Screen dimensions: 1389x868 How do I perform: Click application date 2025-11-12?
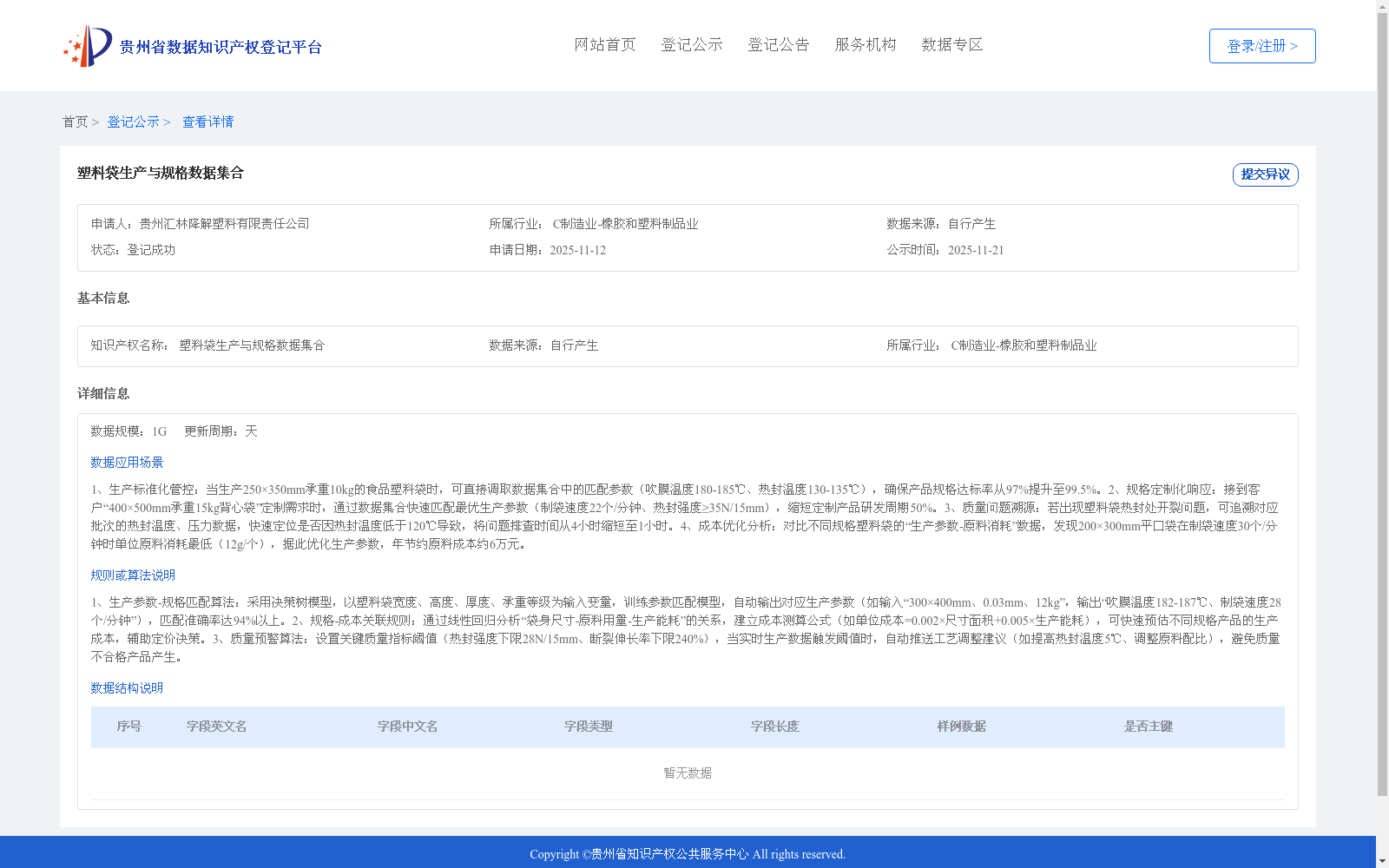(577, 250)
